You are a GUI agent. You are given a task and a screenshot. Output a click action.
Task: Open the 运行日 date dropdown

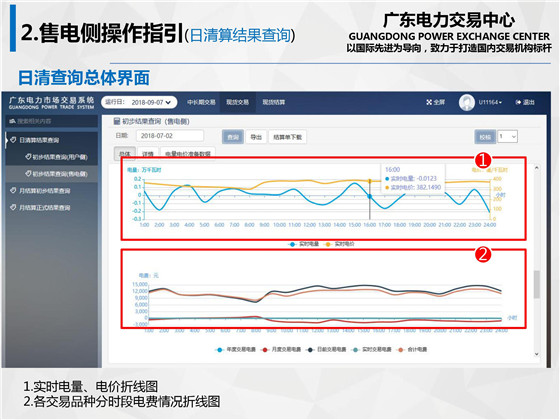pyautogui.click(x=139, y=102)
